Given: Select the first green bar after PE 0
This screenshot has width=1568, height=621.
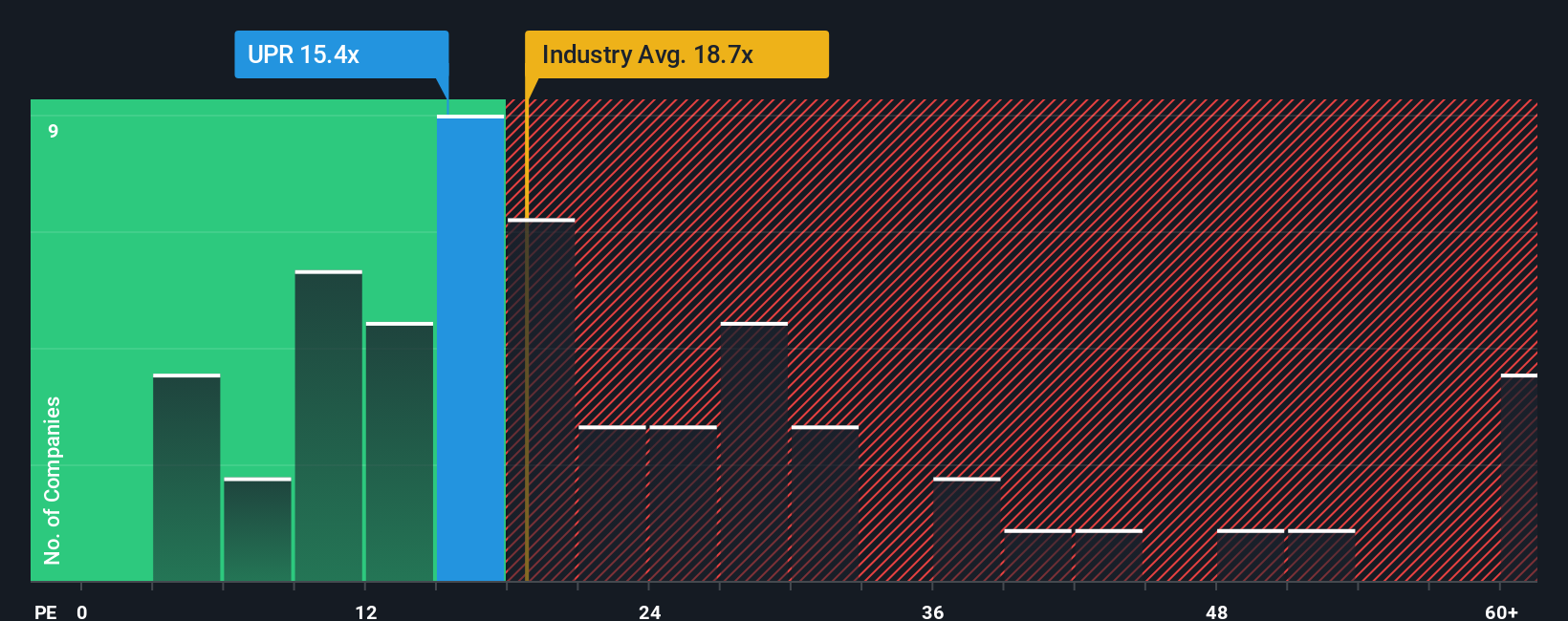Looking at the screenshot, I should pyautogui.click(x=186, y=478).
